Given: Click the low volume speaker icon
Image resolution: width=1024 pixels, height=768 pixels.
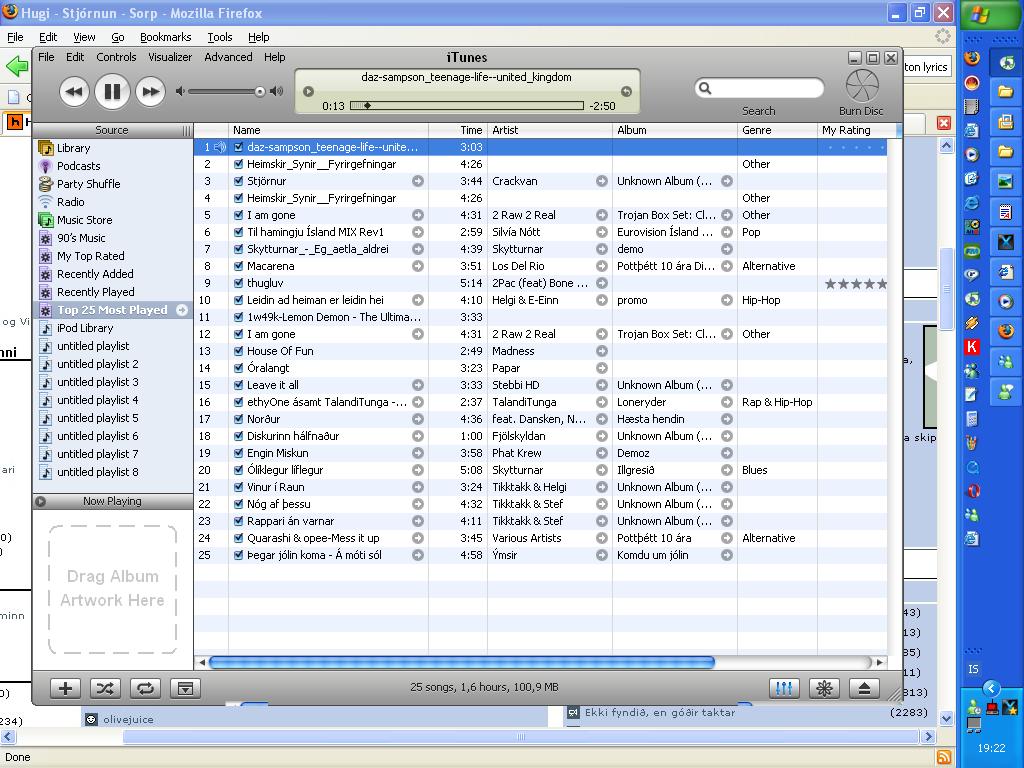Looking at the screenshot, I should 180,91.
